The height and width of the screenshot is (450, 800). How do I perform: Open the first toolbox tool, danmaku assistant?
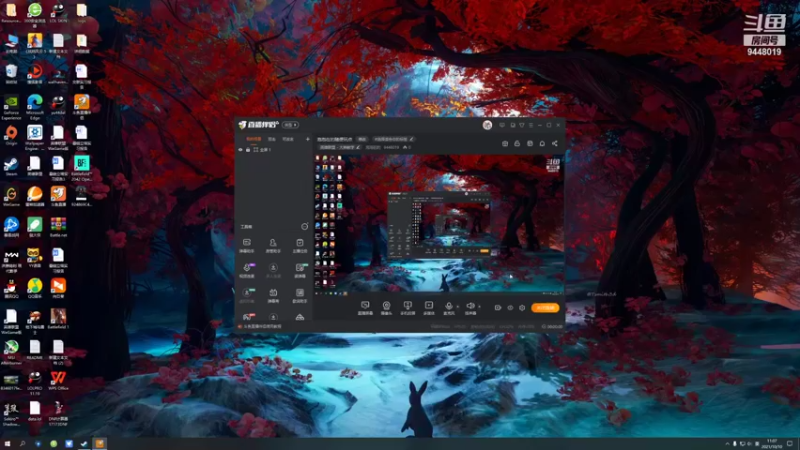click(247, 245)
